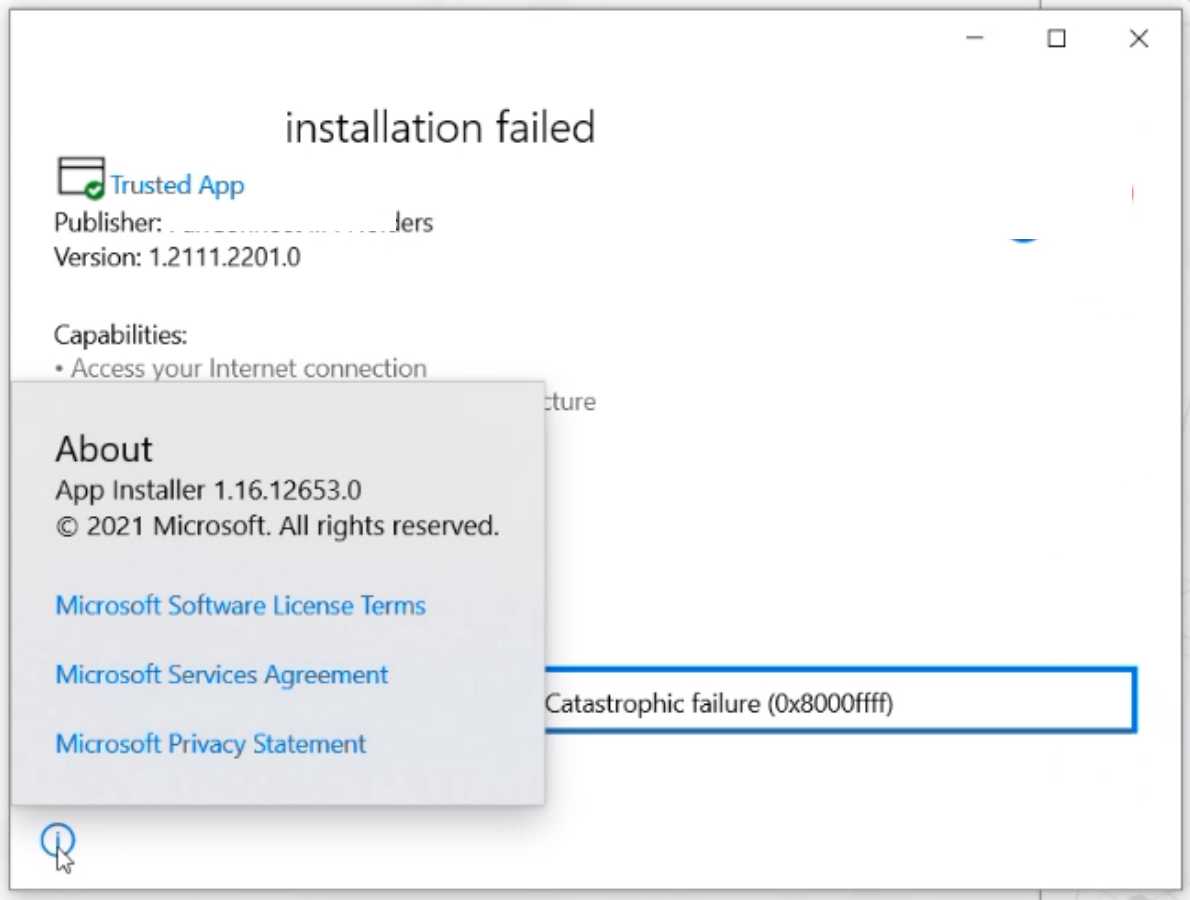
Task: Open Microsoft Services Agreement
Action: [222, 674]
